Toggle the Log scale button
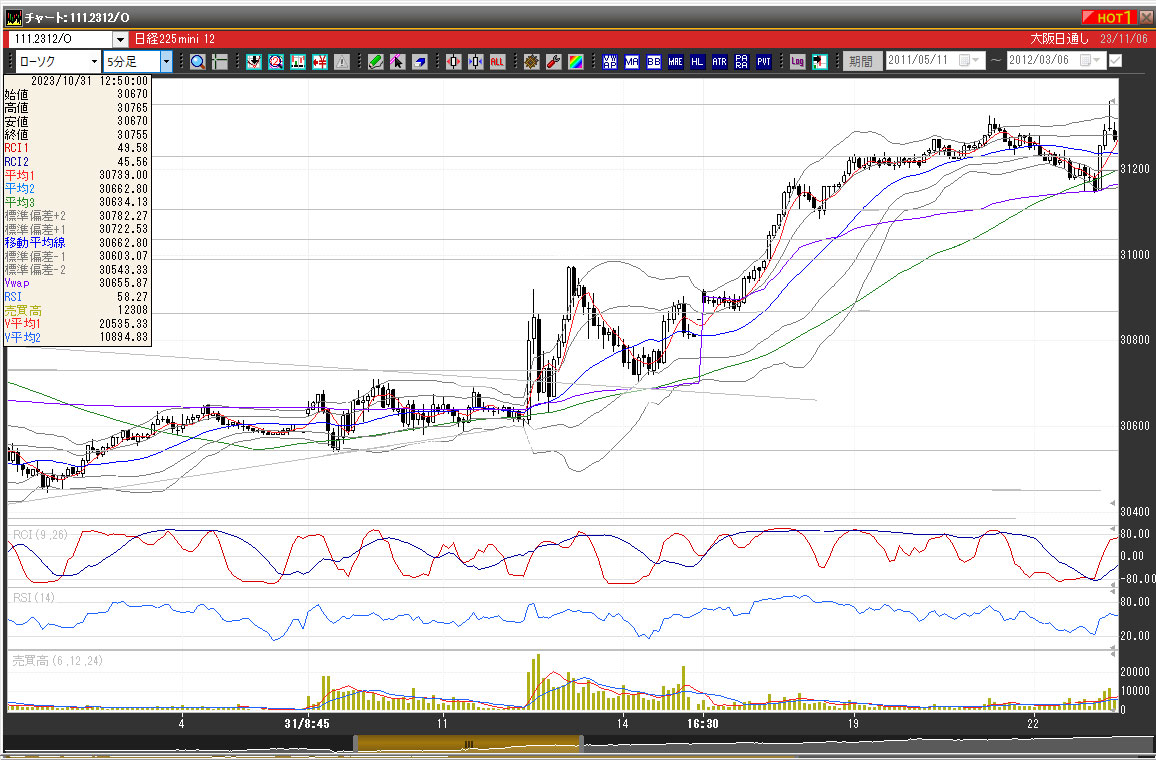 point(798,62)
